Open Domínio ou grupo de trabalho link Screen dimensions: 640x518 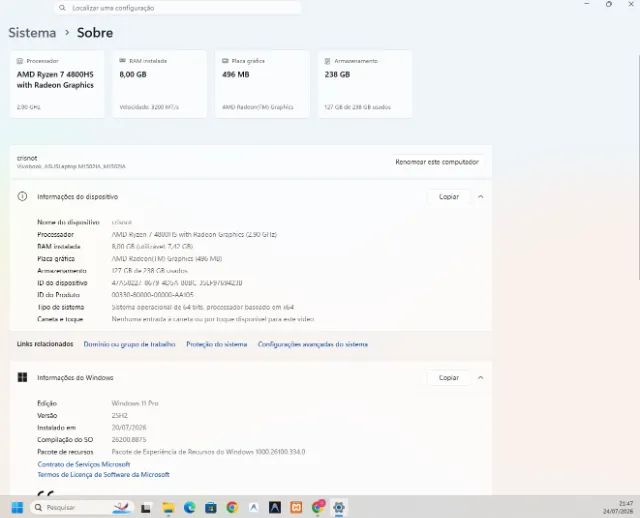pyautogui.click(x=129, y=344)
